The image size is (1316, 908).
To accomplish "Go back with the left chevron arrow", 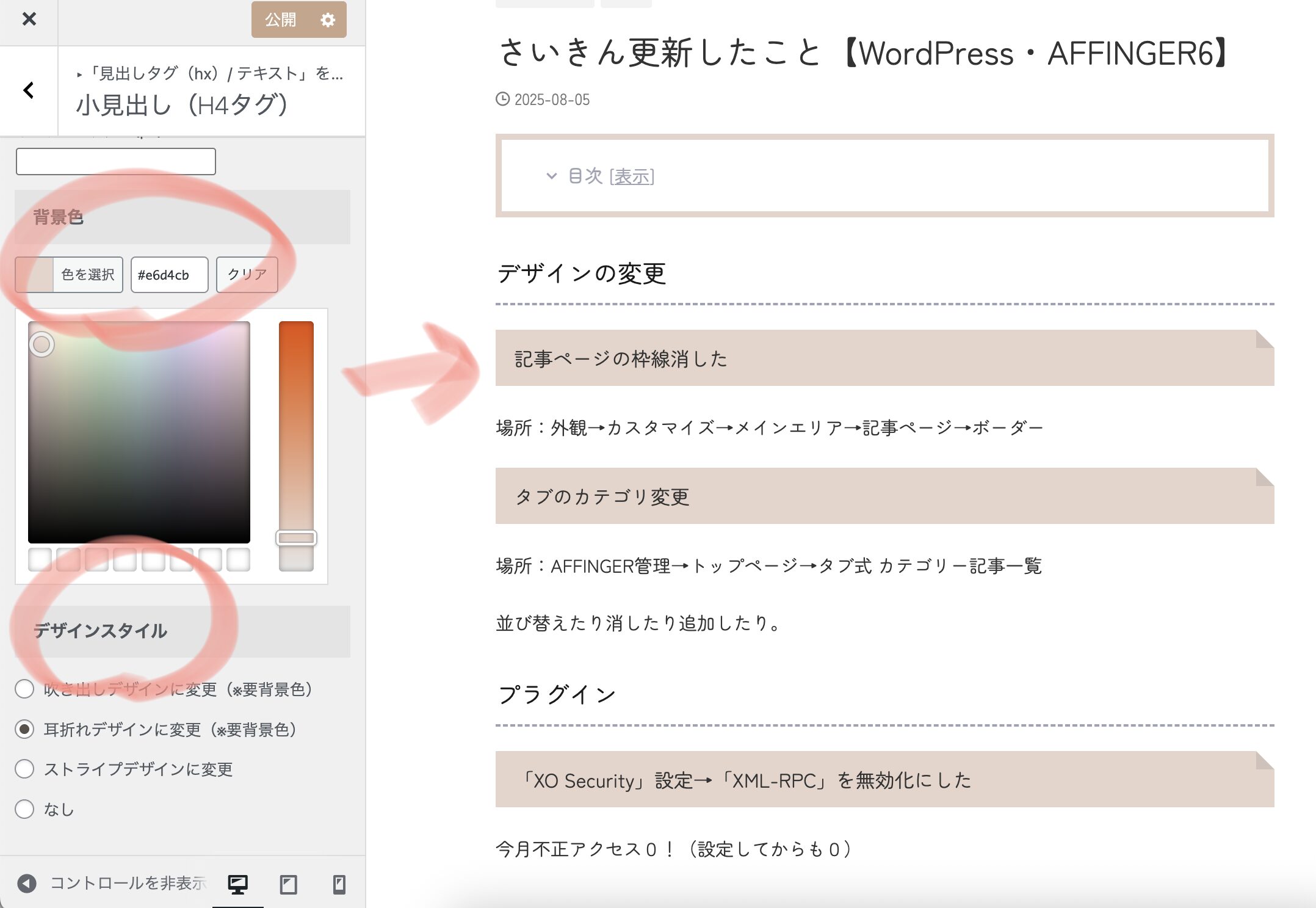I will [x=29, y=90].
